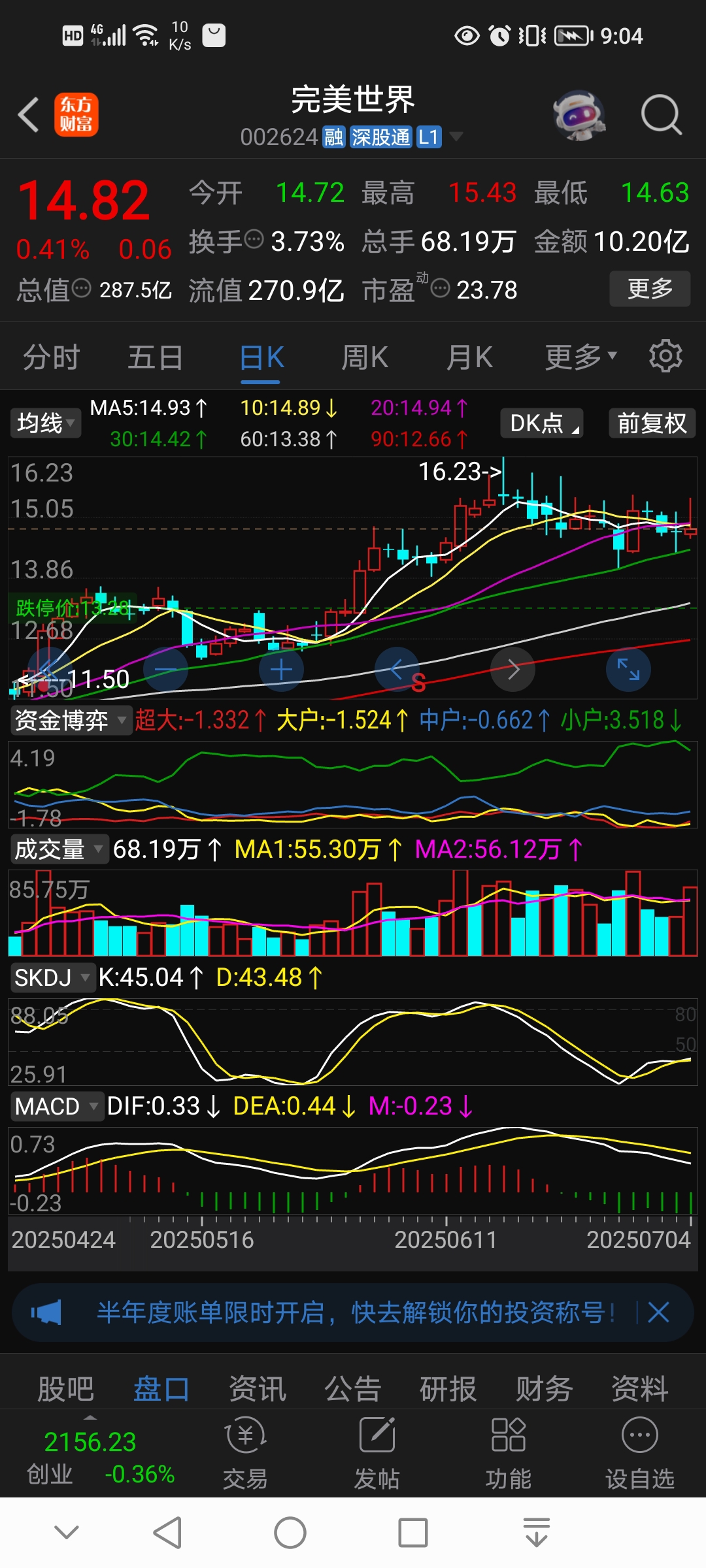Image resolution: width=706 pixels, height=1568 pixels.
Task: Switch to 周K chart tab
Action: tap(365, 357)
